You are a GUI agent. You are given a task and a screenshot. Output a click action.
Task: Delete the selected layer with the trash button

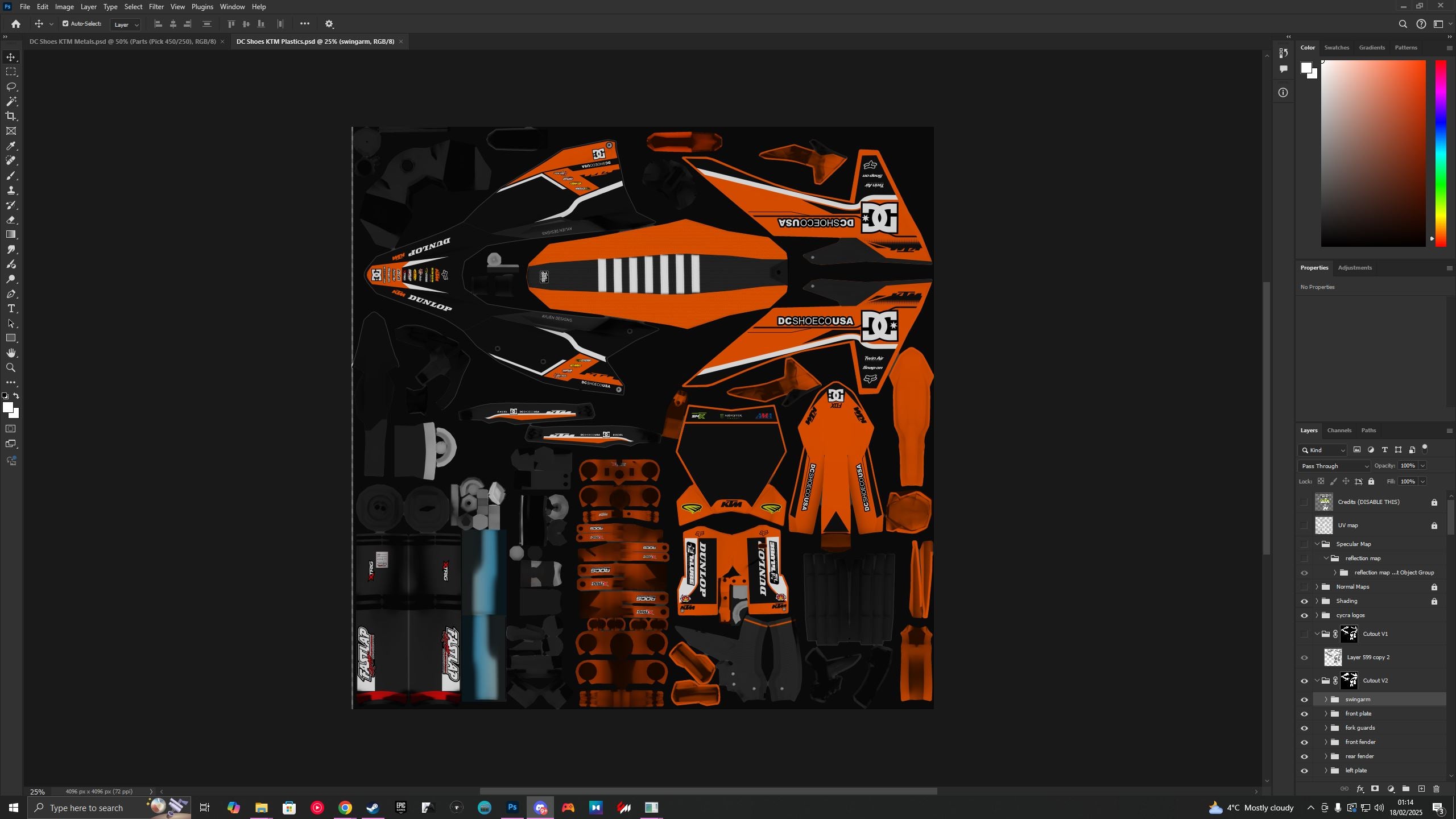click(x=1437, y=789)
